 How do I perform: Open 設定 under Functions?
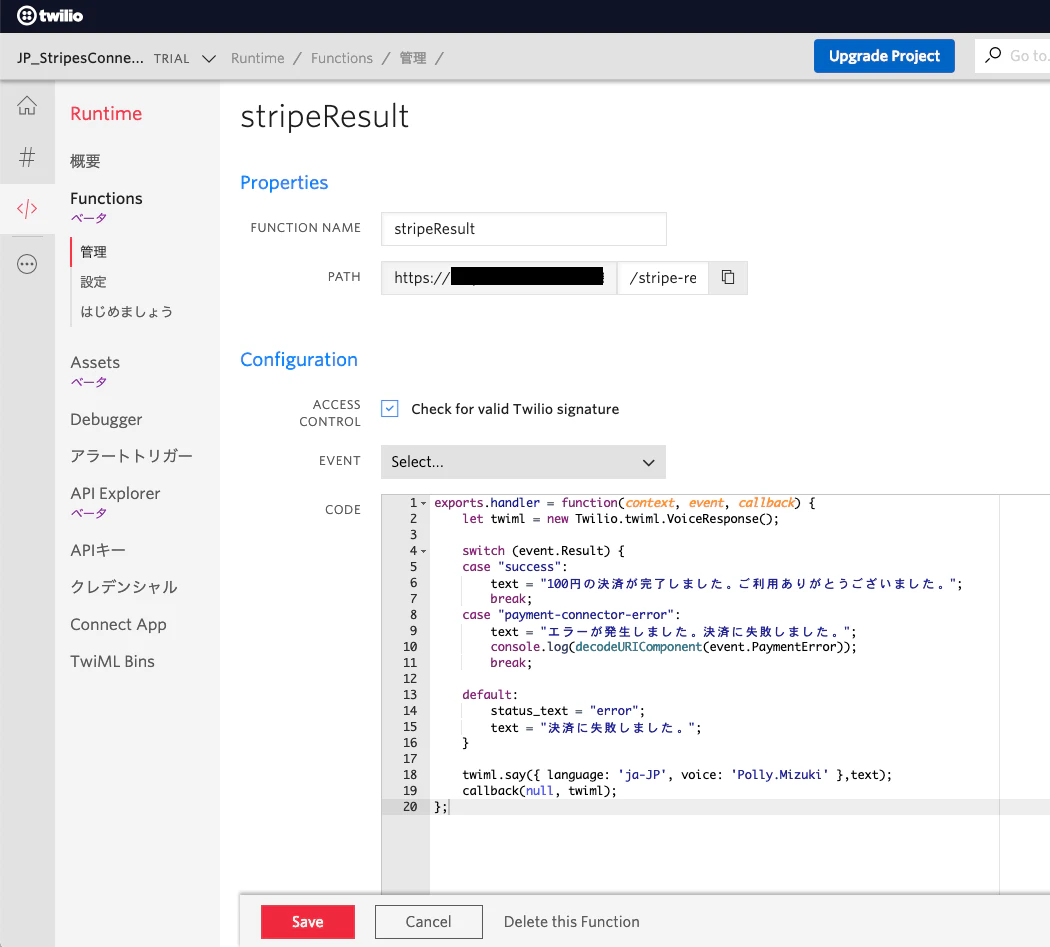(93, 282)
